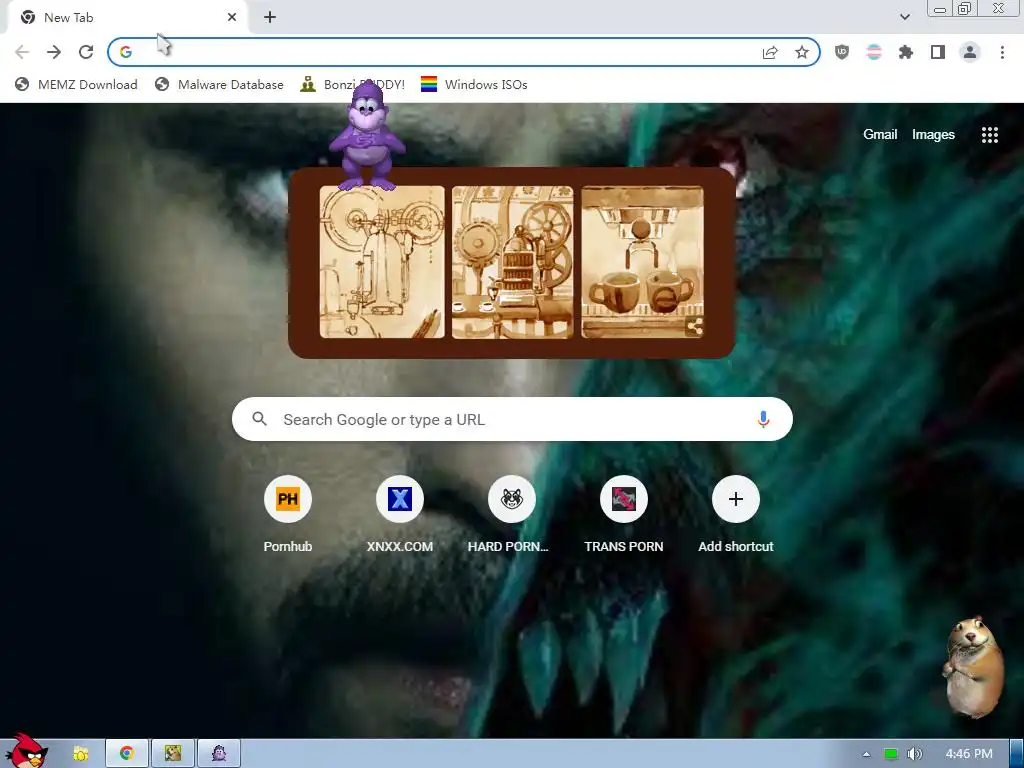Show hidden system tray icons
The width and height of the screenshot is (1024, 768).
867,754
